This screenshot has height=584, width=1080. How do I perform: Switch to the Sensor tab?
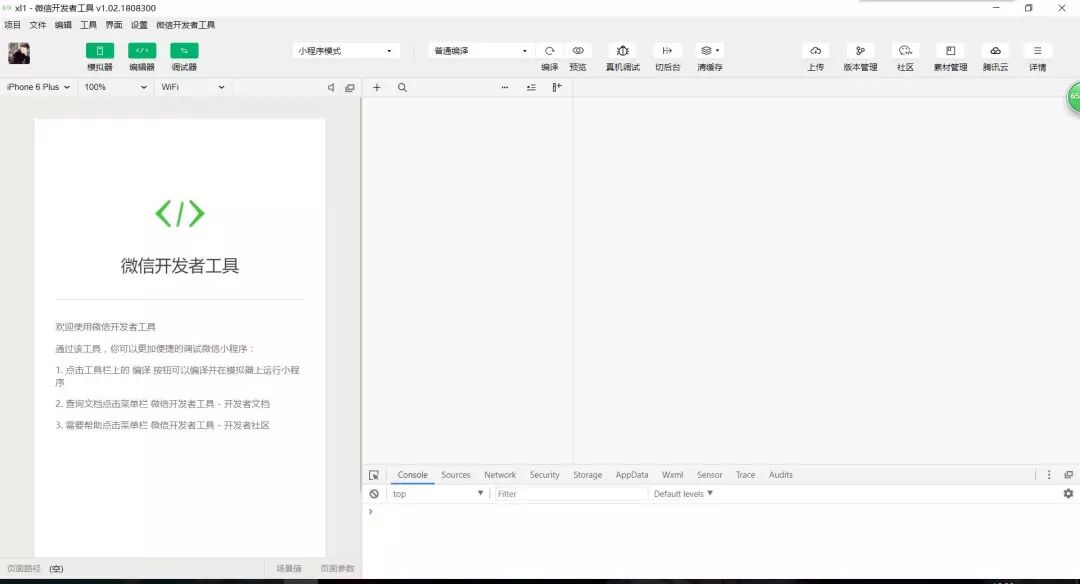pyautogui.click(x=709, y=475)
